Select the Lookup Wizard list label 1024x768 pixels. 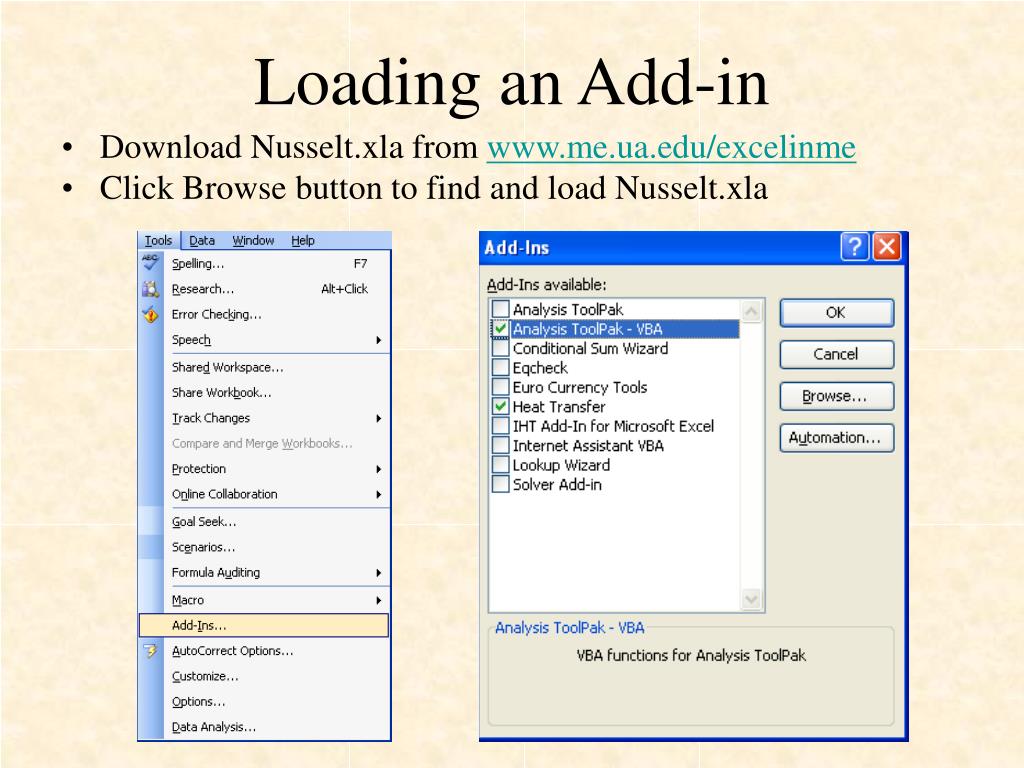561,465
